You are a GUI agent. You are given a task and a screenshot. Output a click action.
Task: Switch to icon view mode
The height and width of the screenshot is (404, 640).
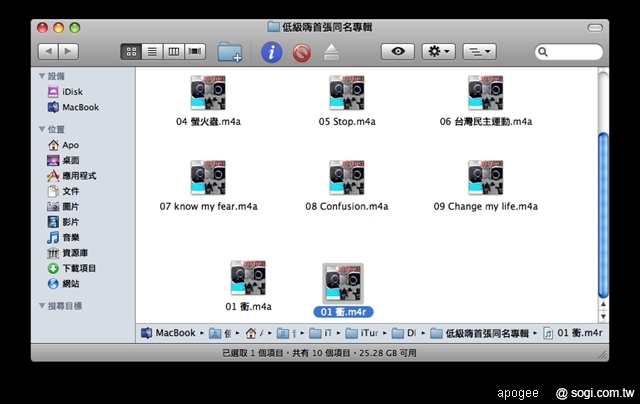[131, 52]
